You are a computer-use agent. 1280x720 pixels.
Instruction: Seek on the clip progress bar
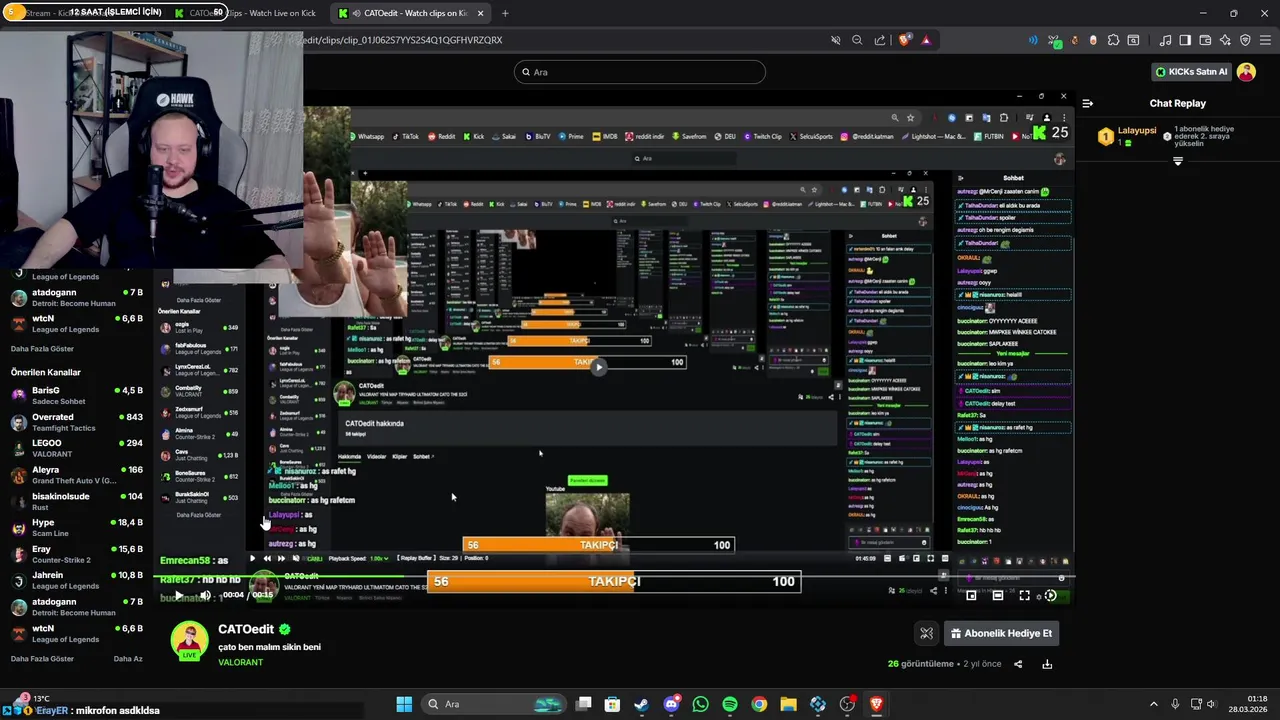pos(615,576)
